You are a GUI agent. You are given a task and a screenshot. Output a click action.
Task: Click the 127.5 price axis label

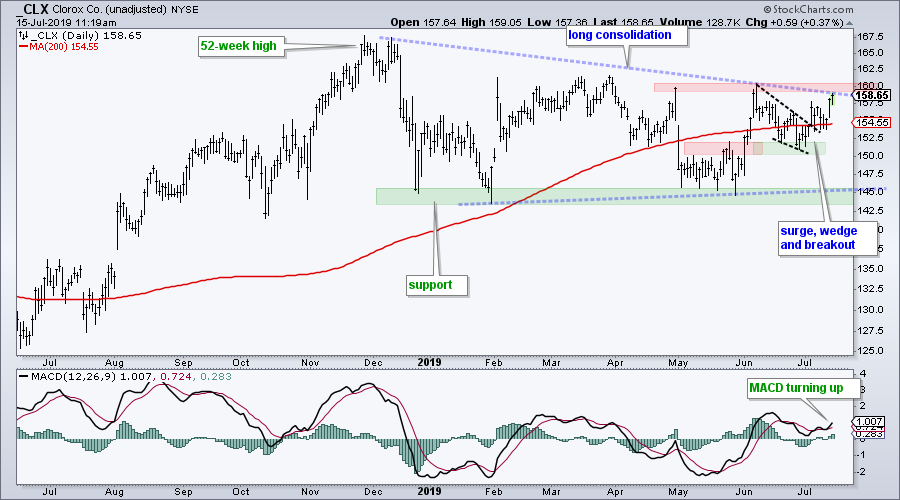click(x=871, y=331)
